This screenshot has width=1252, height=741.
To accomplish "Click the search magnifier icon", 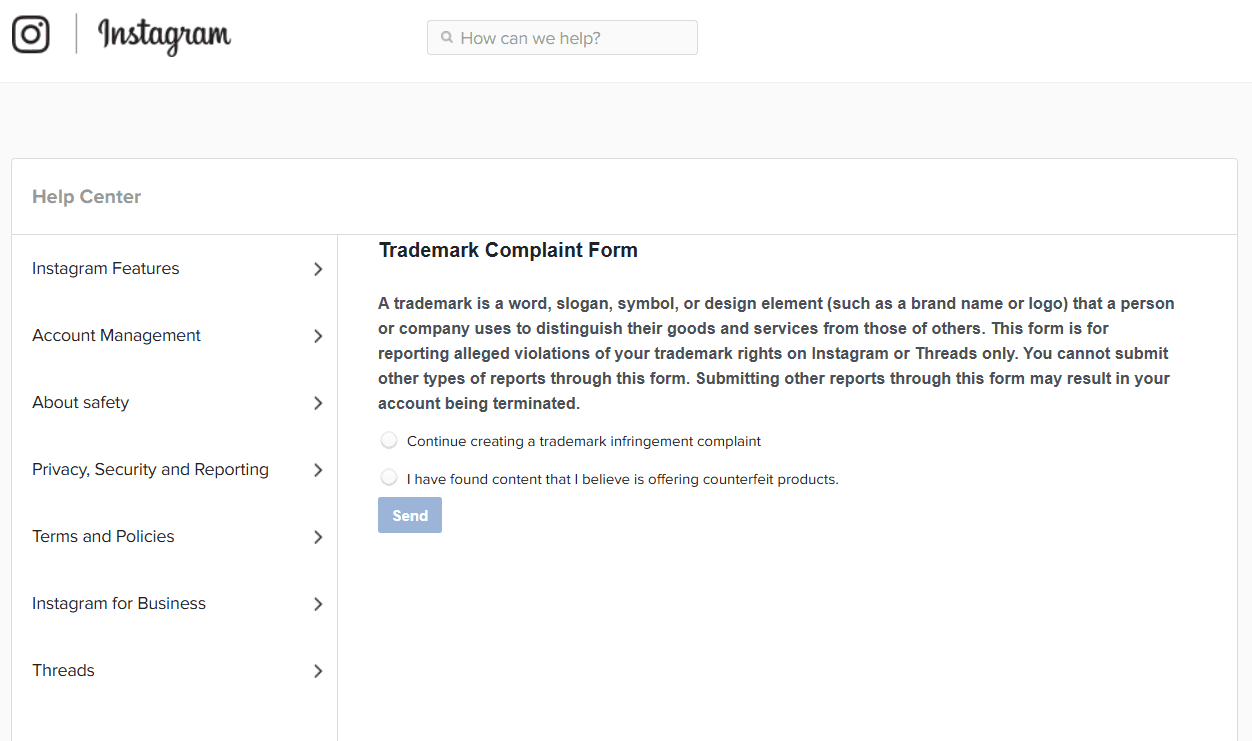I will point(447,38).
